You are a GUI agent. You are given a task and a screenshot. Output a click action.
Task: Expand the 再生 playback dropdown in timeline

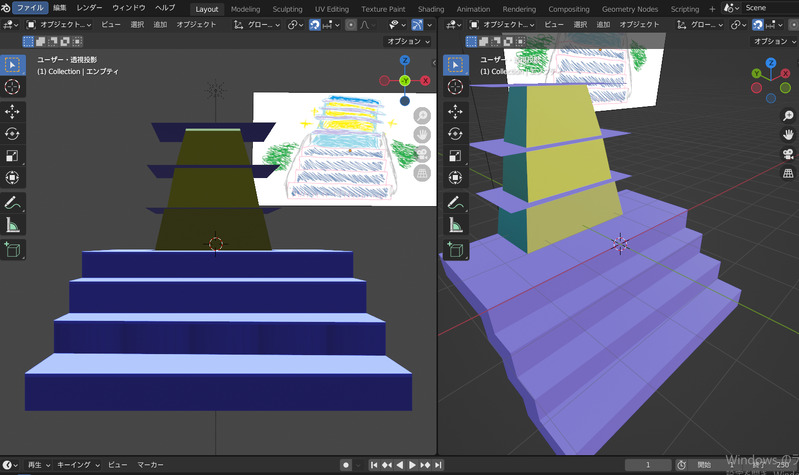click(37, 465)
